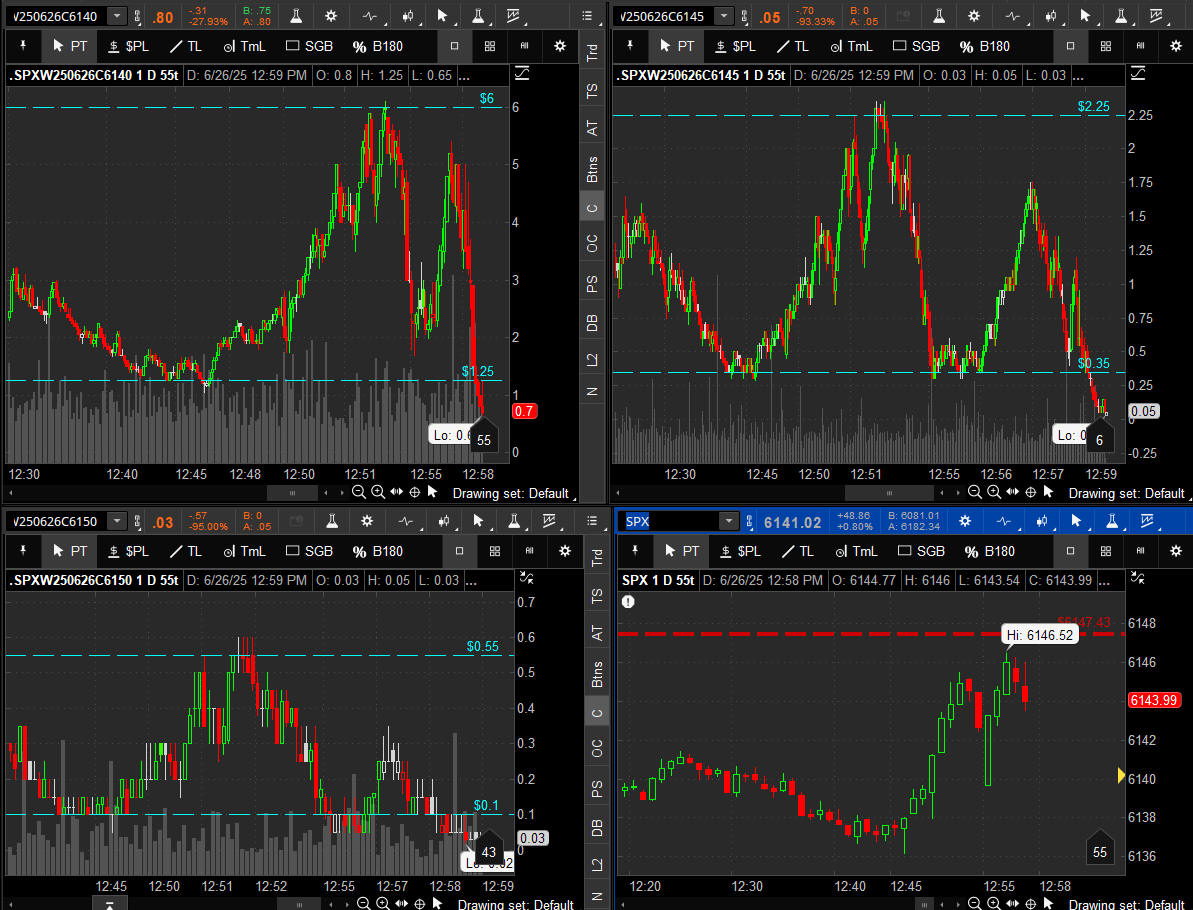Click the SPX symbol input field
This screenshot has height=910, width=1193.
tap(667, 521)
